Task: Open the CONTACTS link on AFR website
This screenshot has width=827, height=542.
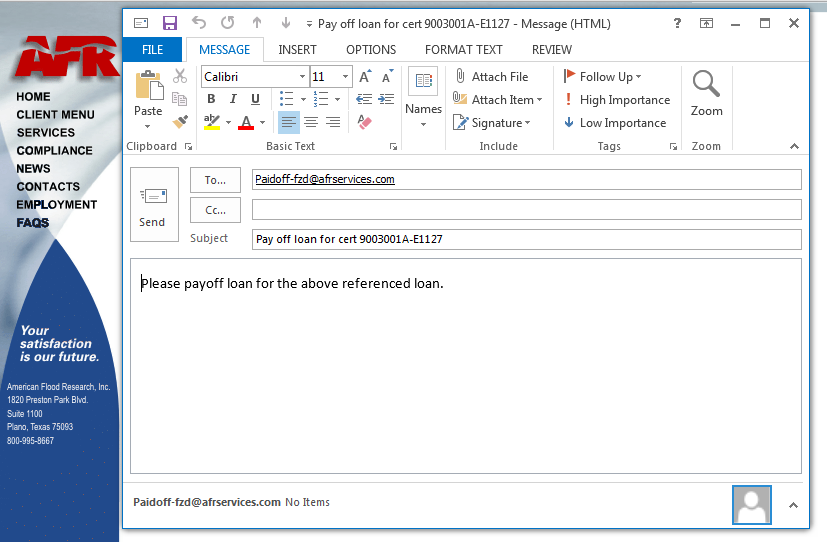Action: pyautogui.click(x=48, y=187)
